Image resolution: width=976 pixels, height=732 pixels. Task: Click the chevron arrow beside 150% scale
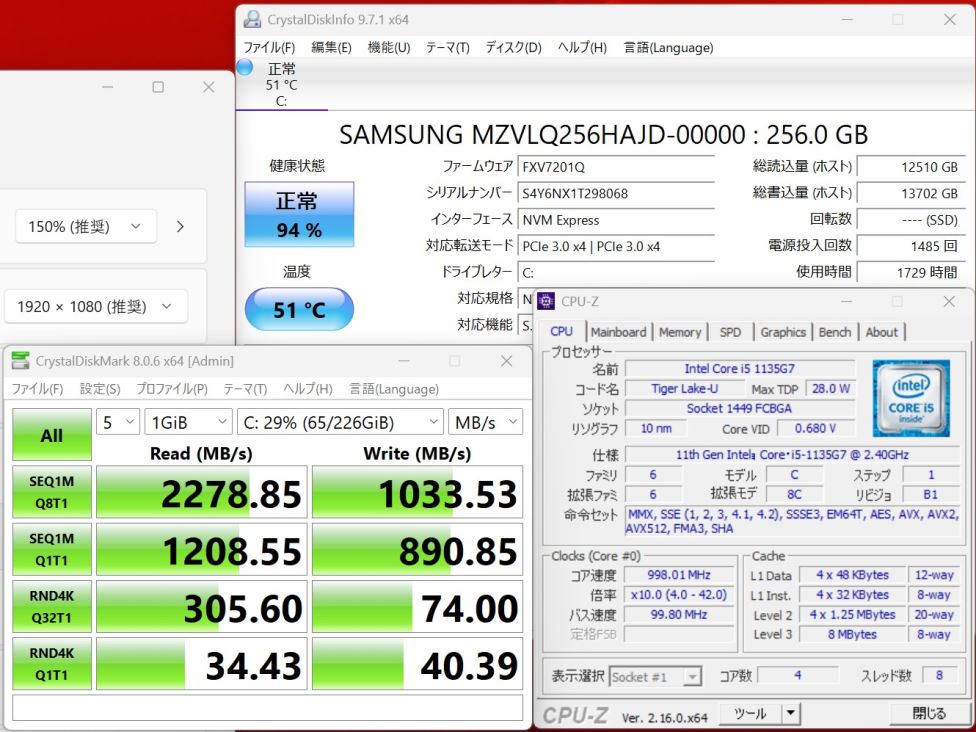coord(180,227)
